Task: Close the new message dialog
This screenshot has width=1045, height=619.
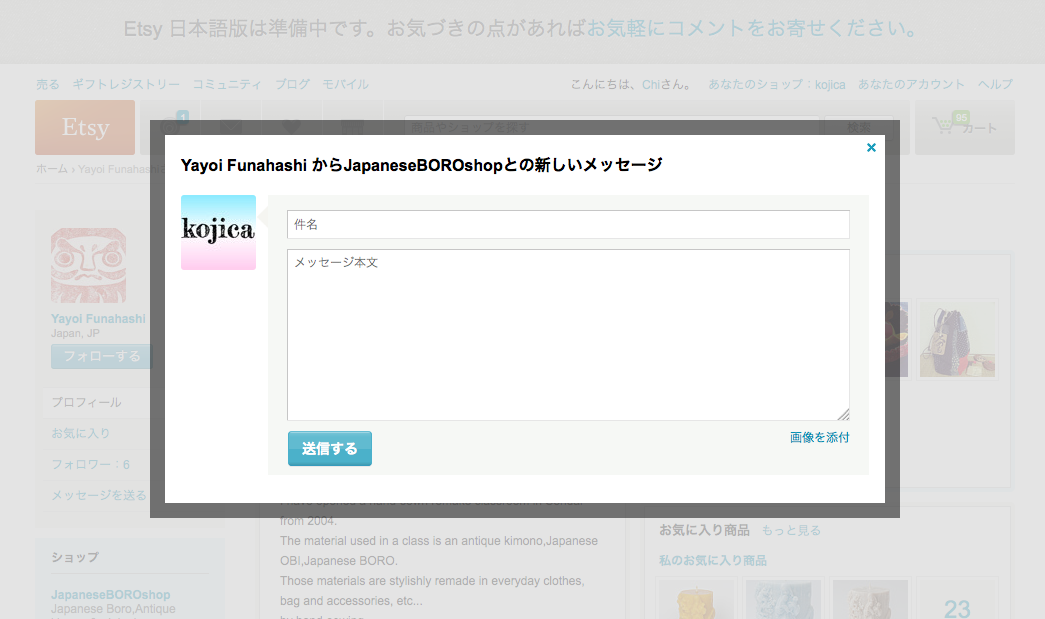Action: [871, 148]
